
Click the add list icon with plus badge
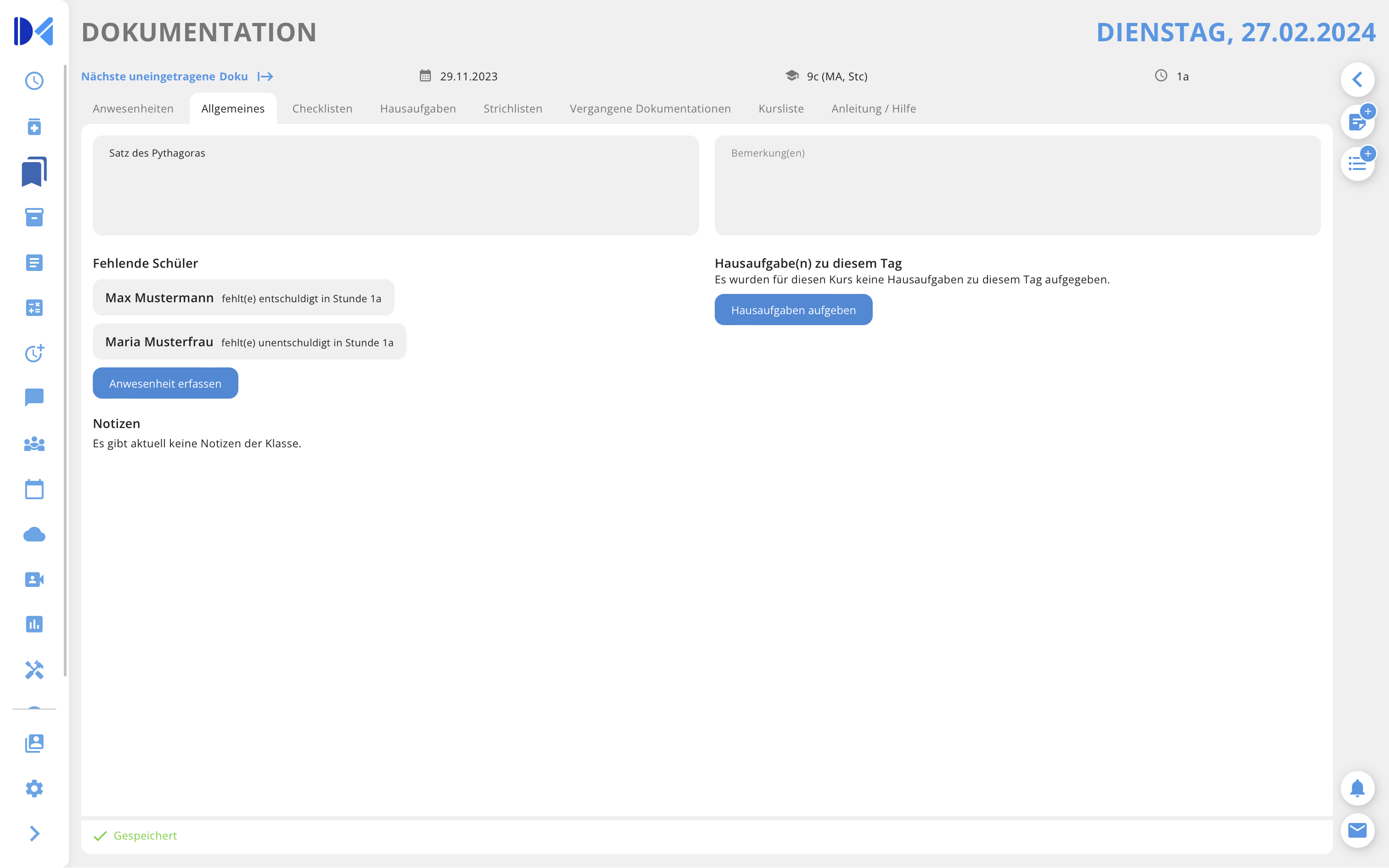tap(1357, 164)
